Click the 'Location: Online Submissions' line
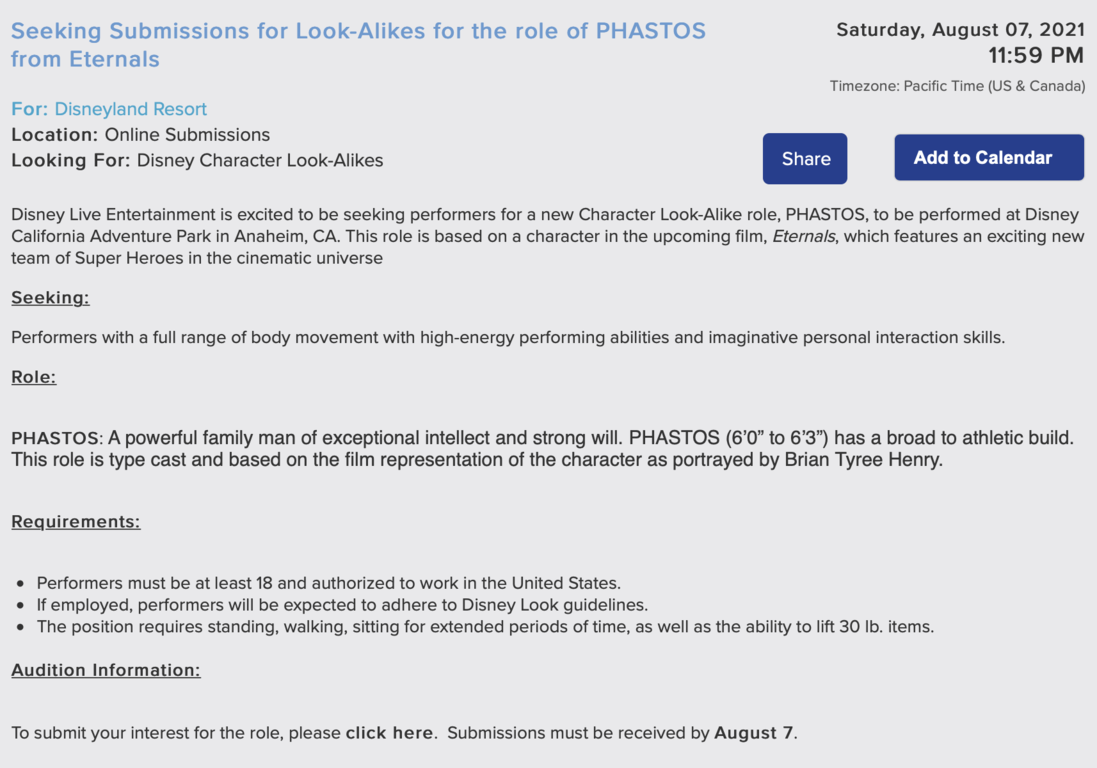The height and width of the screenshot is (768, 1097). (141, 134)
